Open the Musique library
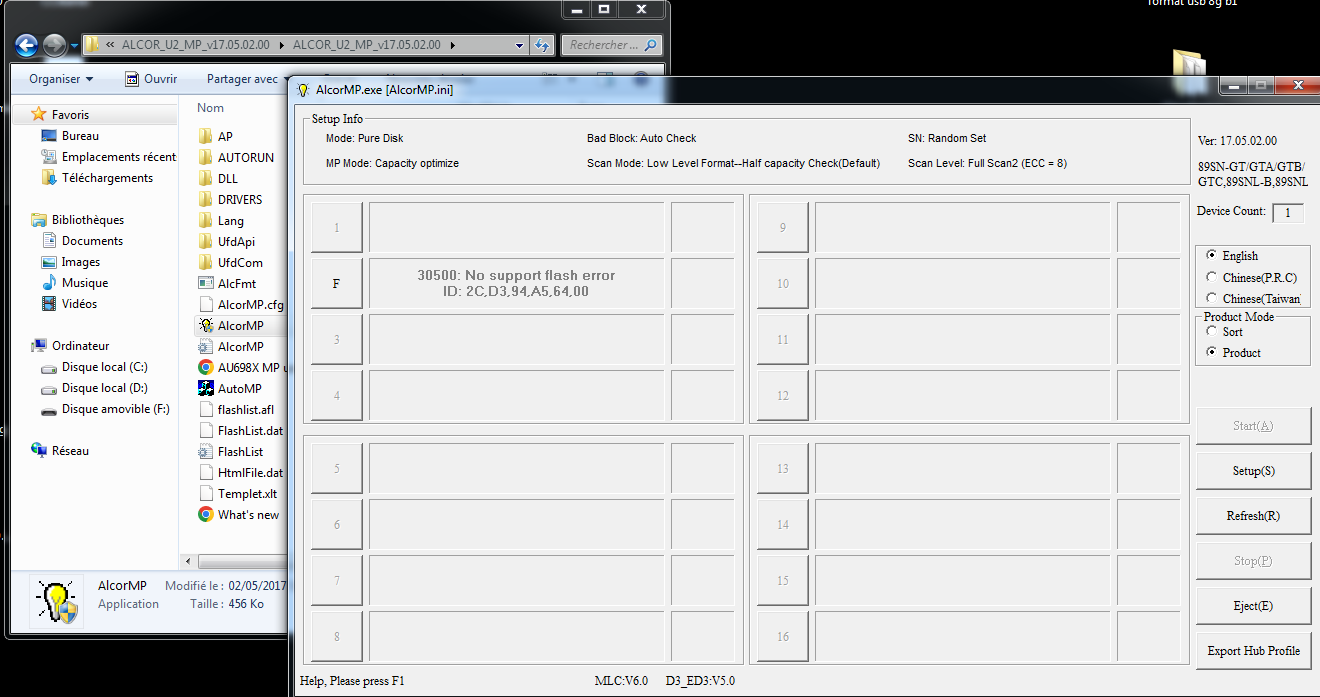Viewport: 1320px width, 697px height. (x=75, y=283)
